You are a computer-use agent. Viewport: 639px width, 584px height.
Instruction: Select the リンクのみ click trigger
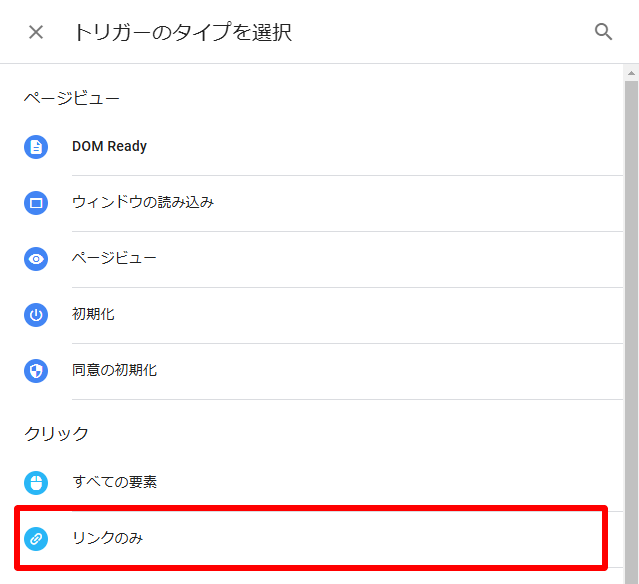pos(311,539)
